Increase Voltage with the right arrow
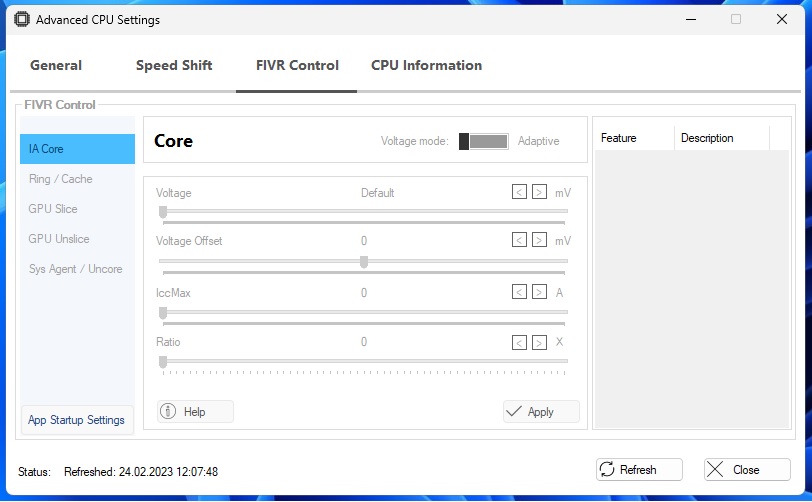 (x=539, y=192)
